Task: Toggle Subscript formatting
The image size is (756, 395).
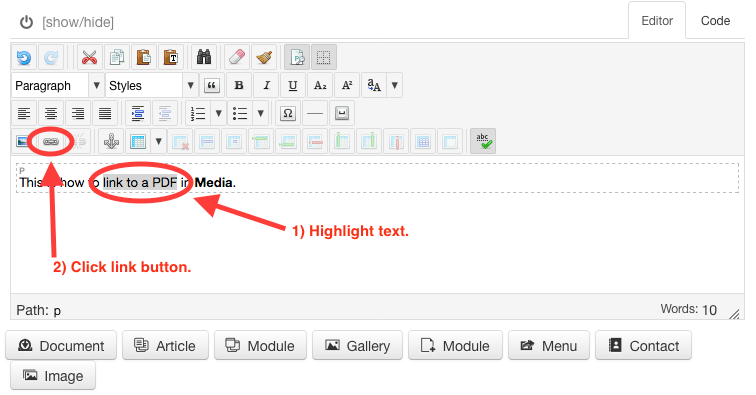Action: pos(320,86)
